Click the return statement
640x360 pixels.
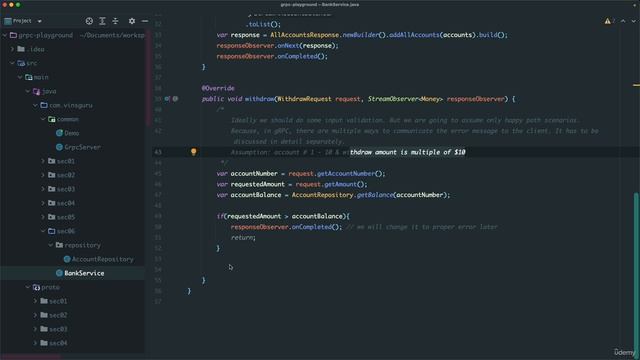[243, 238]
